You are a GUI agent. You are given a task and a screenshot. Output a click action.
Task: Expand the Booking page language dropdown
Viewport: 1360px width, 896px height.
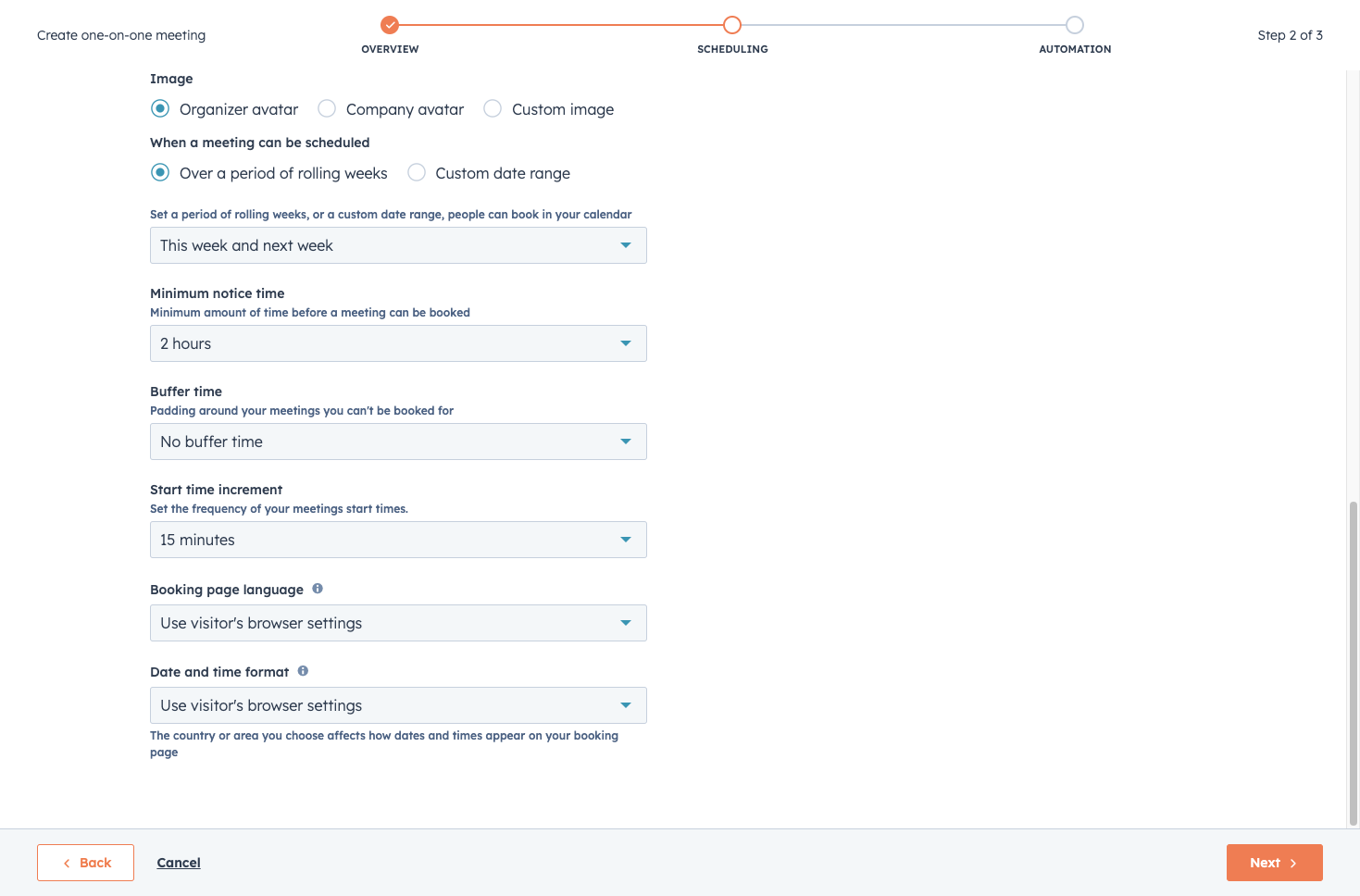(x=398, y=623)
